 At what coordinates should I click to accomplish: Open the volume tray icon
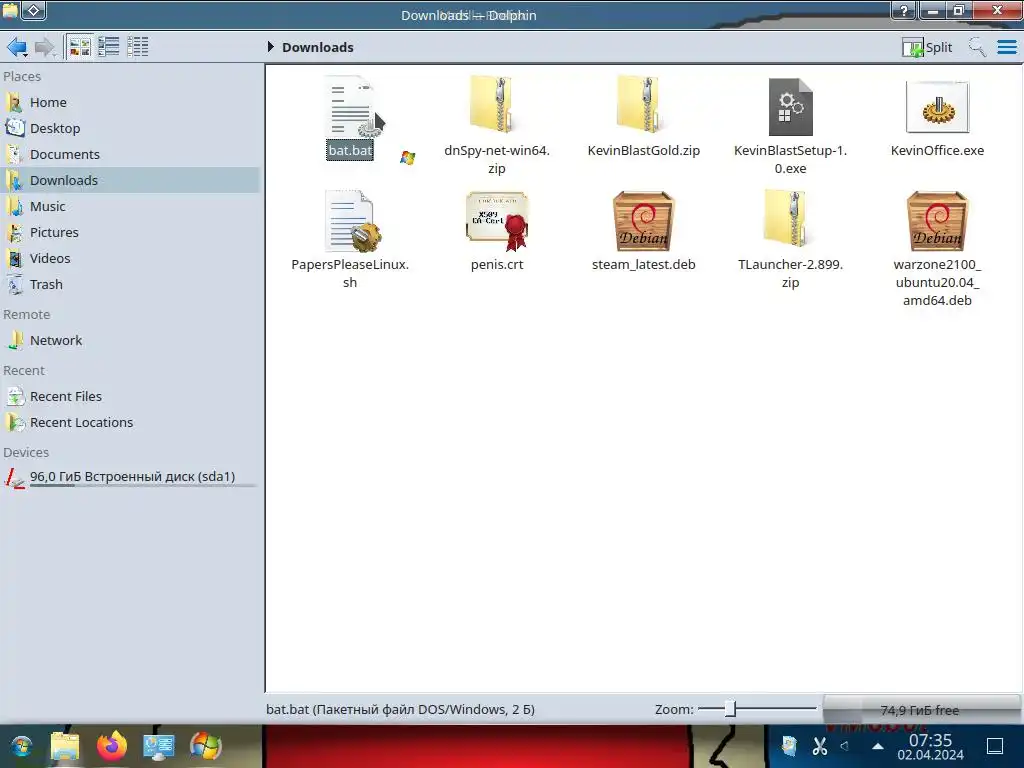pyautogui.click(x=846, y=746)
